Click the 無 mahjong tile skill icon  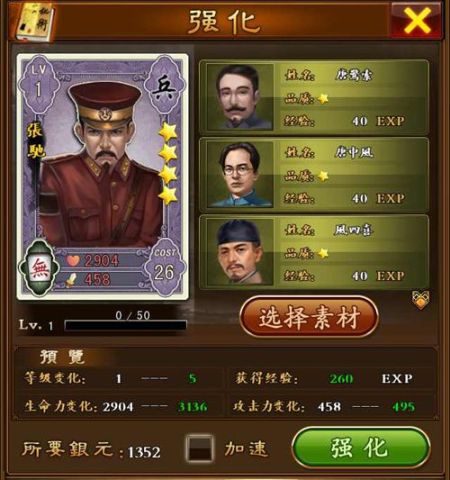click(x=40, y=269)
